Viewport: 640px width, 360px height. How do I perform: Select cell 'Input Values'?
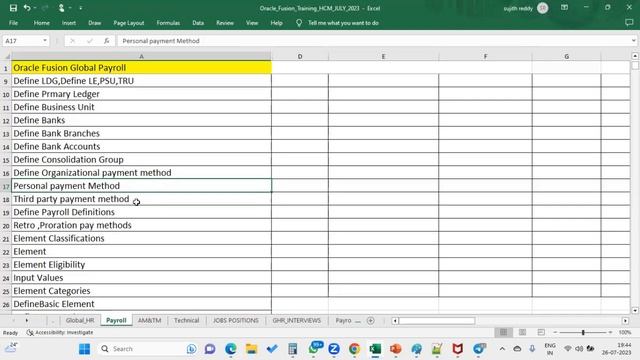coord(141,278)
